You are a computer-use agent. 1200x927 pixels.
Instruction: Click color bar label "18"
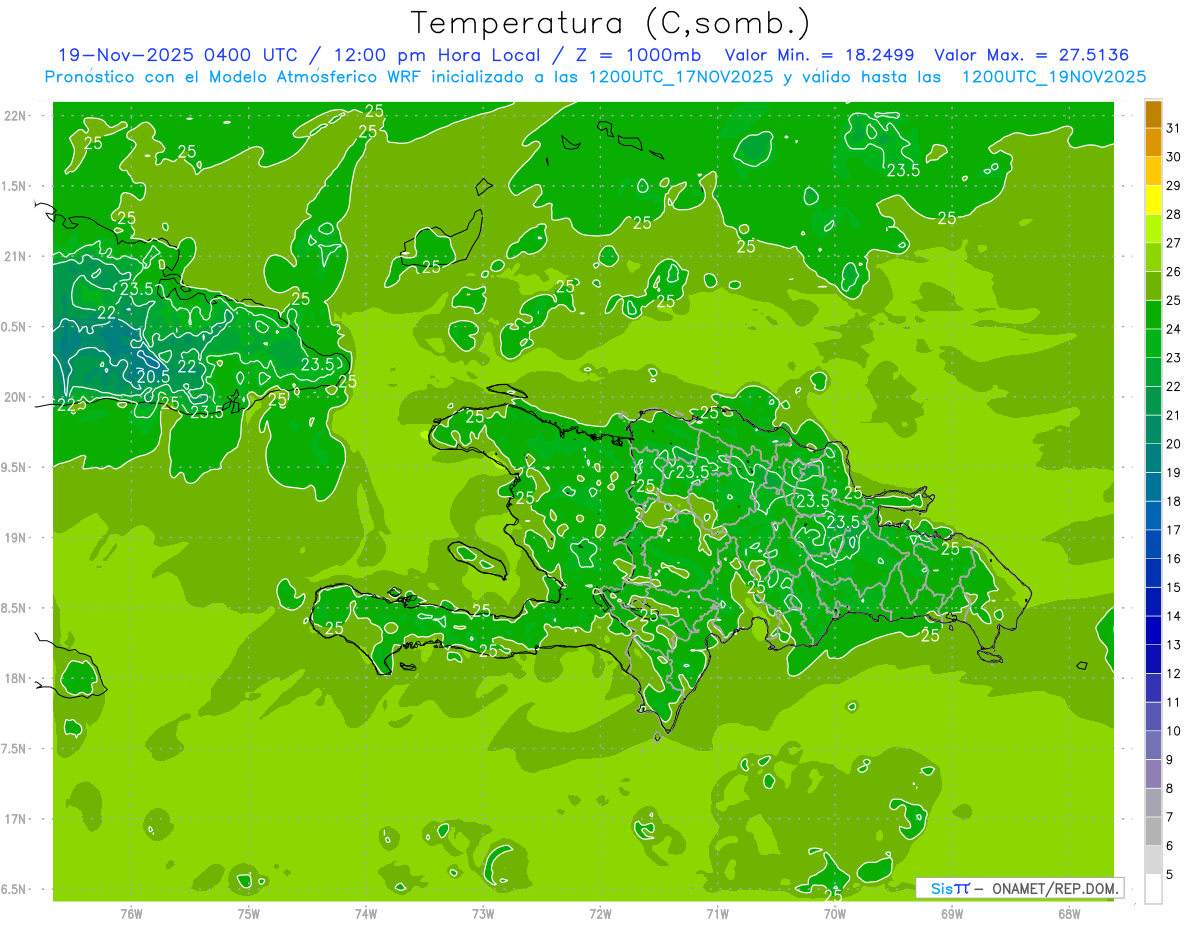(1174, 501)
